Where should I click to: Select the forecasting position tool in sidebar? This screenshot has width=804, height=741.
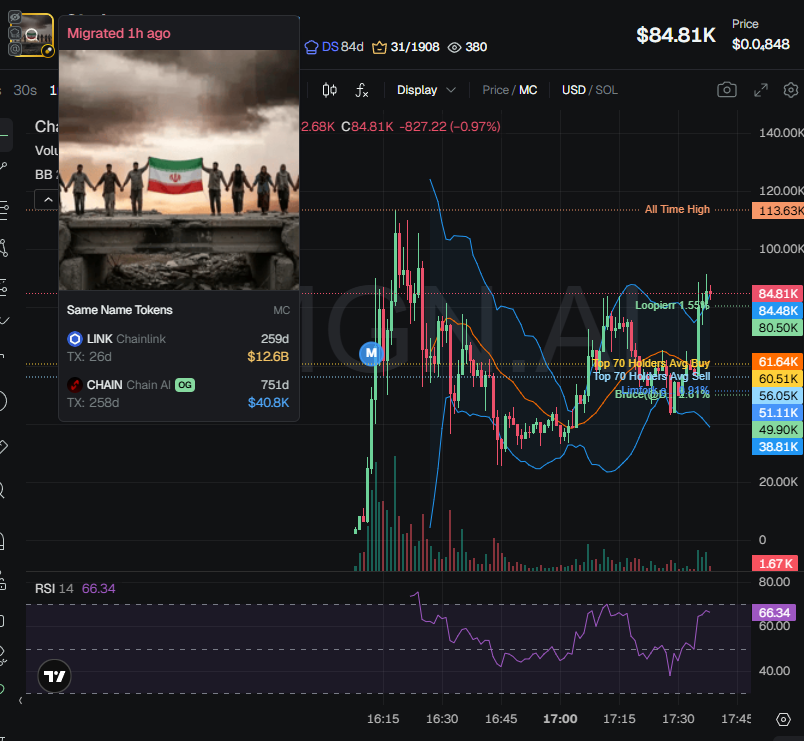coord(4,288)
